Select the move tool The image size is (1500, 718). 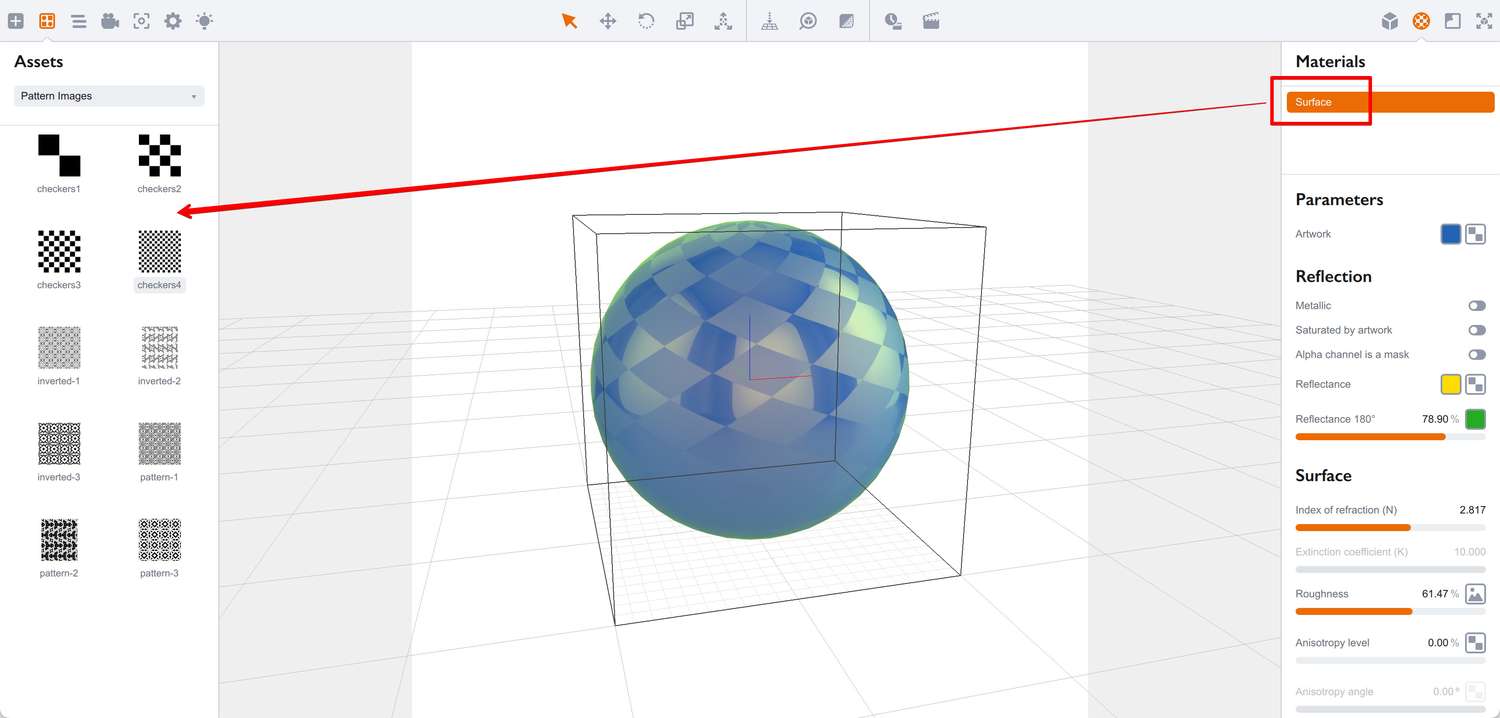608,21
